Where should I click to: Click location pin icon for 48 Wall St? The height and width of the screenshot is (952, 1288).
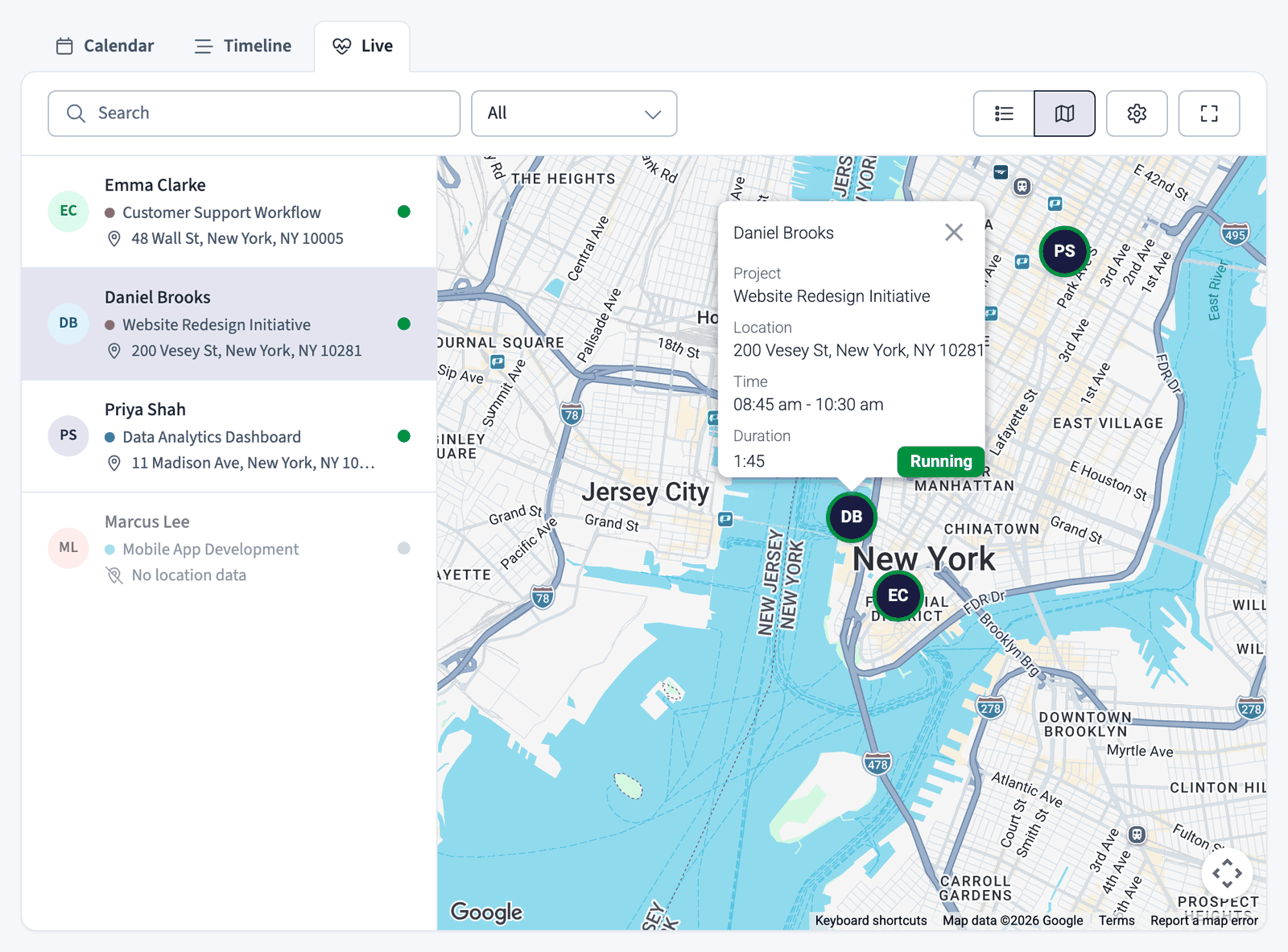click(x=114, y=239)
